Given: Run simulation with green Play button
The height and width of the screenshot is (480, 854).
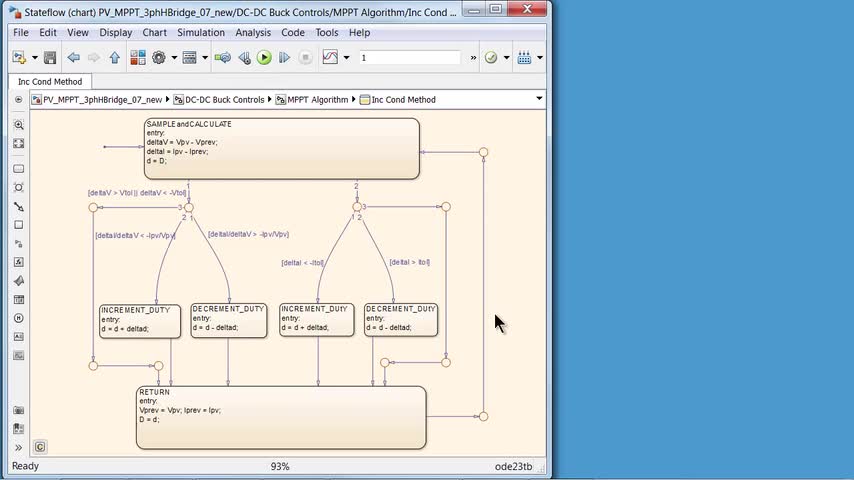Looking at the screenshot, I should coord(264,57).
